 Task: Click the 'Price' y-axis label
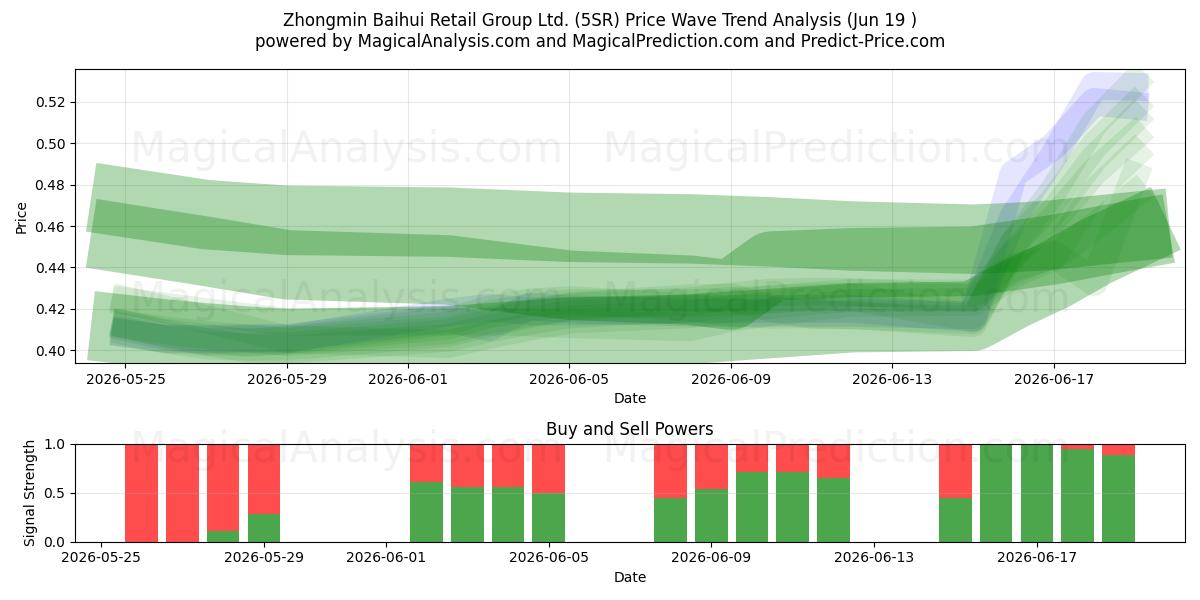pyautogui.click(x=22, y=216)
